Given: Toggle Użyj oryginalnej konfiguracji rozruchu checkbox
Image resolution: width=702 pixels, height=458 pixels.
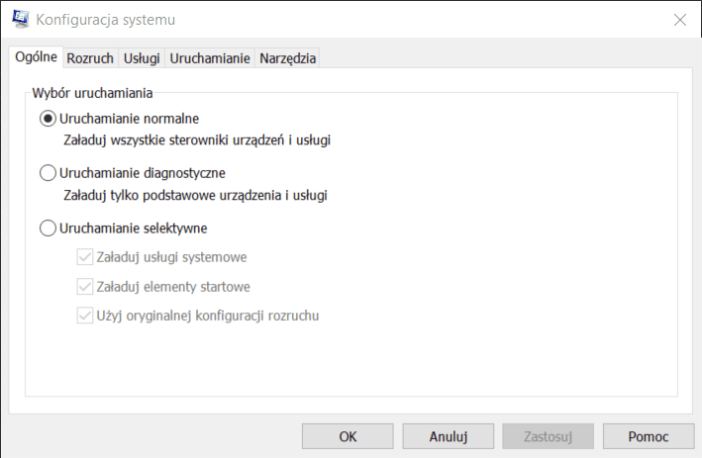Looking at the screenshot, I should click(x=85, y=316).
